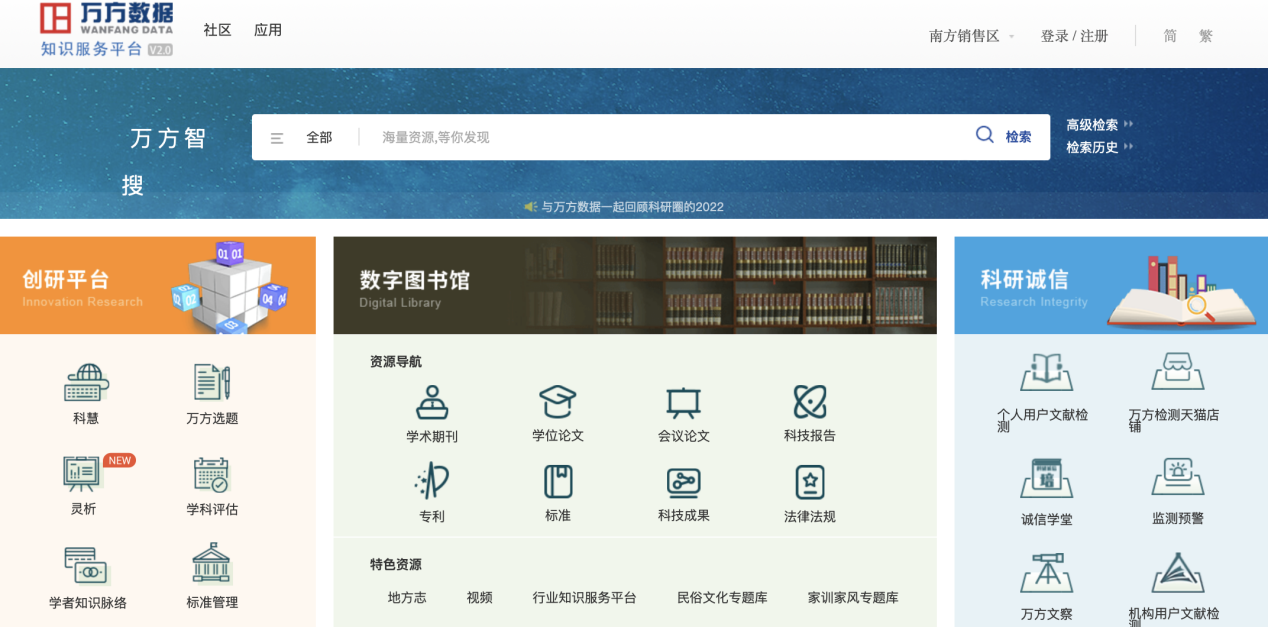Switch to 繁 traditional Chinese
Screen dimensions: 1268x627
1206,36
